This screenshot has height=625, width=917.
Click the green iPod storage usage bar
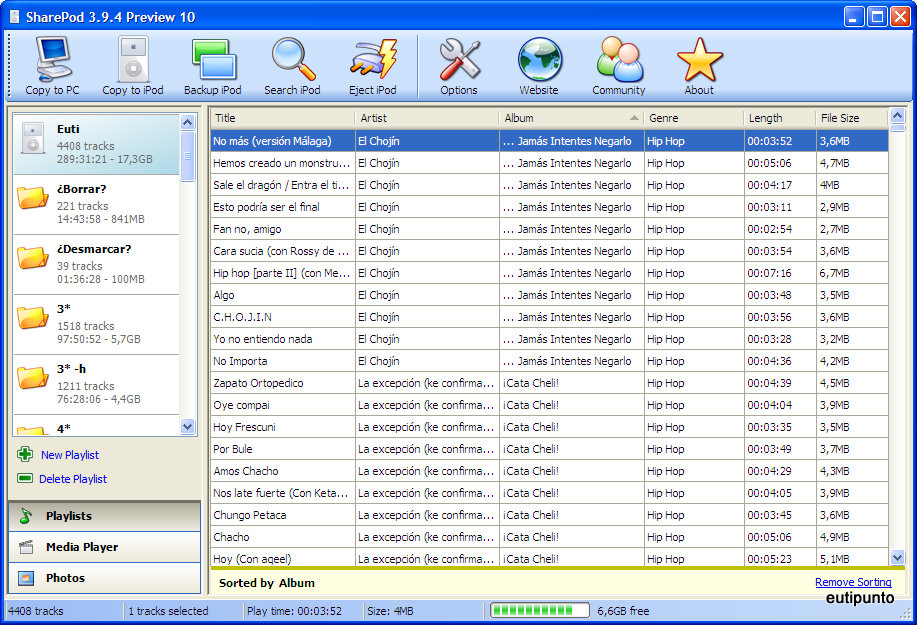(540, 610)
